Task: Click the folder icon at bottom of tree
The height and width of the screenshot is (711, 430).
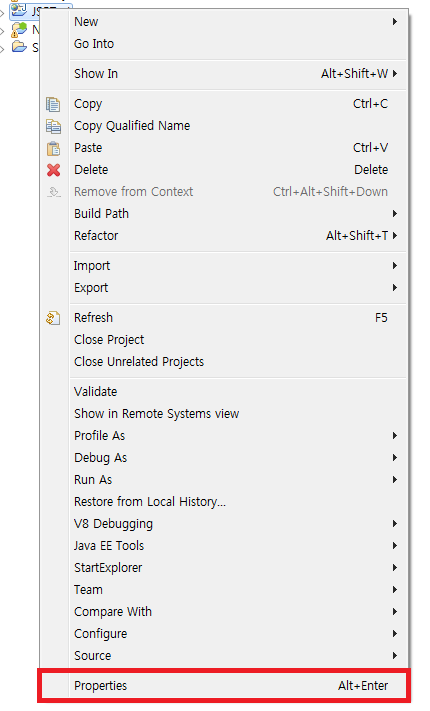Action: 19,46
